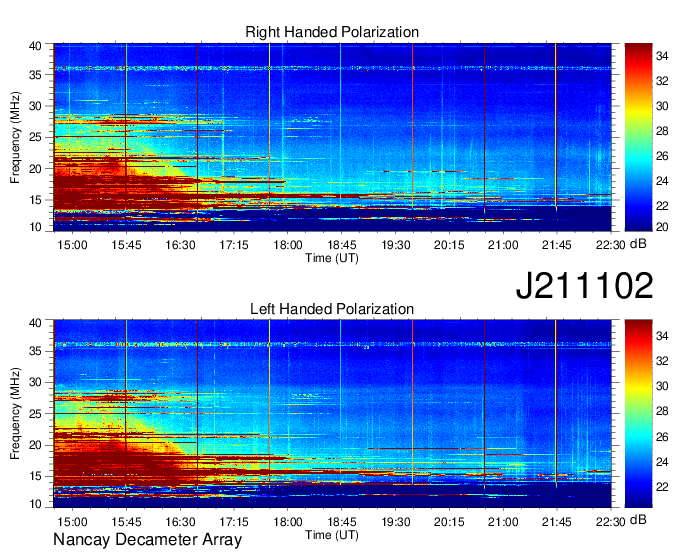The height and width of the screenshot is (552, 680).
Task: Click 21:45 tick label under Right Handed plot
Action: coord(557,245)
